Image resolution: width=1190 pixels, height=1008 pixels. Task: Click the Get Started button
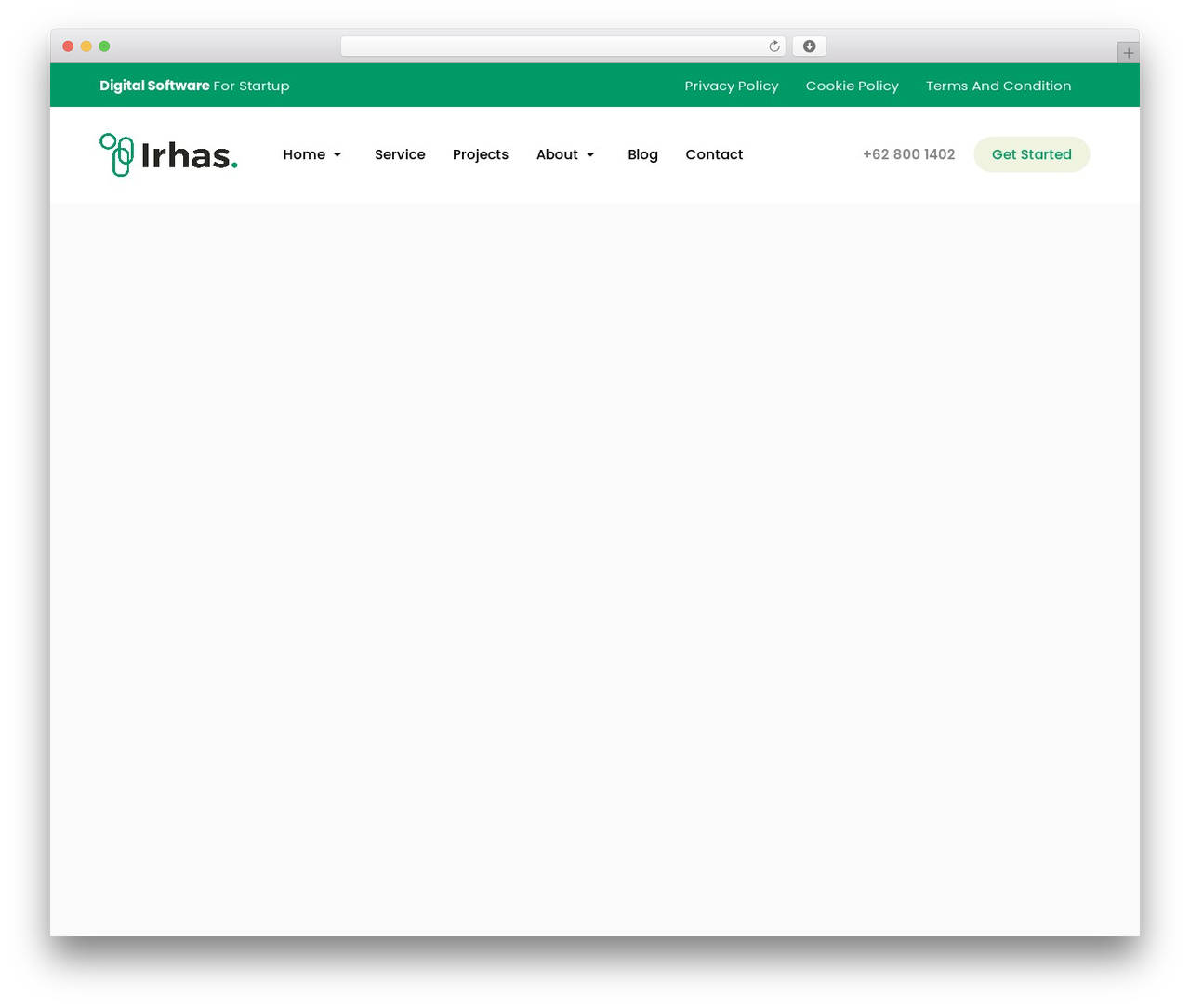1032,154
